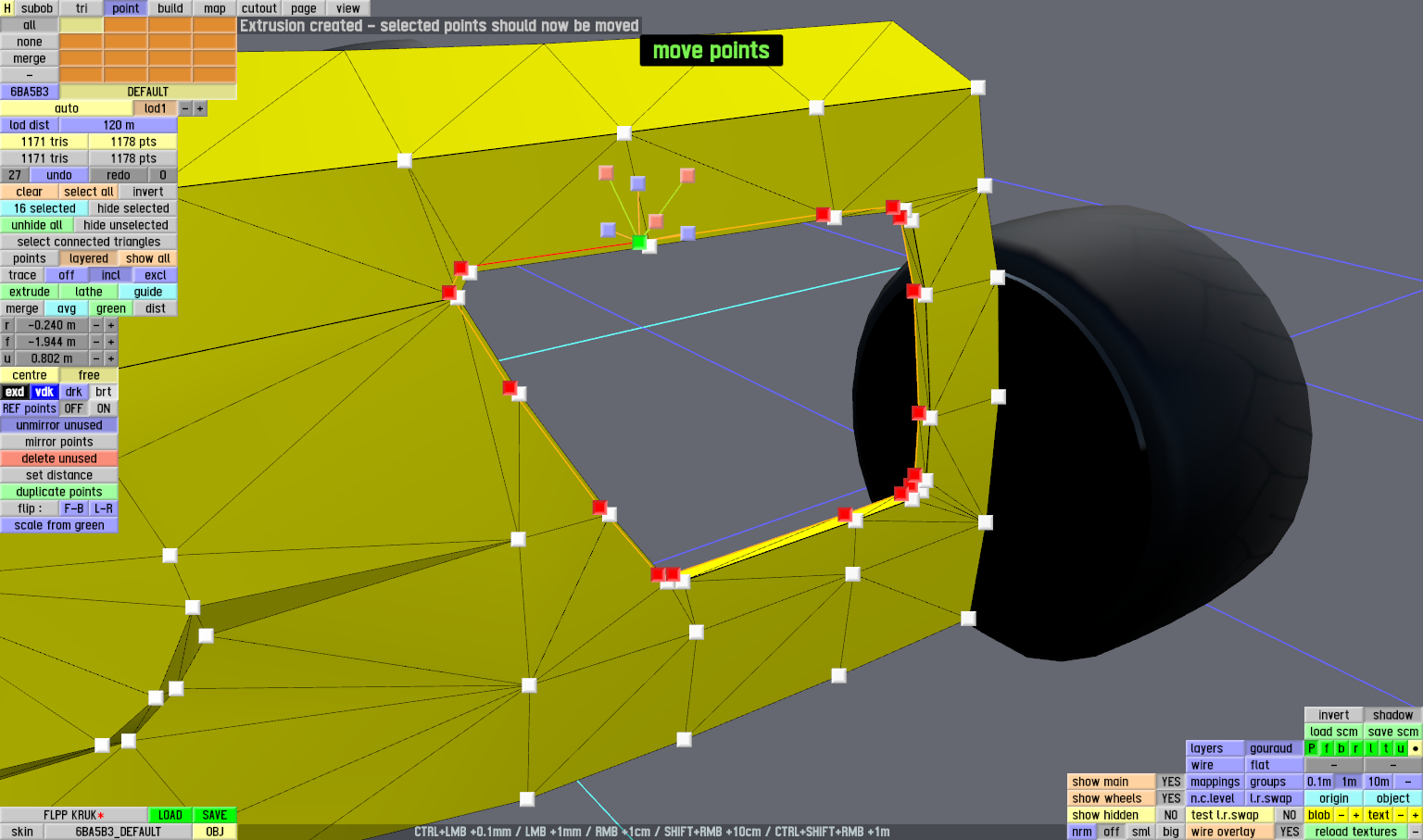Toggle wire overlay YES setting
Image resolution: width=1423 pixels, height=840 pixels.
coord(1290,832)
